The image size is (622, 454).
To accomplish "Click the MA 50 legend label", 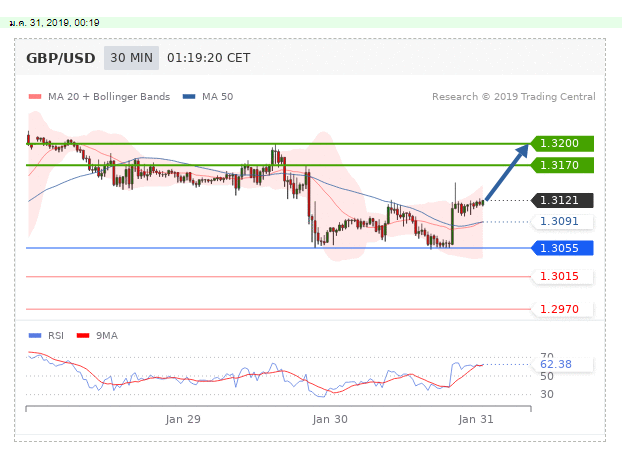I will (x=217, y=96).
